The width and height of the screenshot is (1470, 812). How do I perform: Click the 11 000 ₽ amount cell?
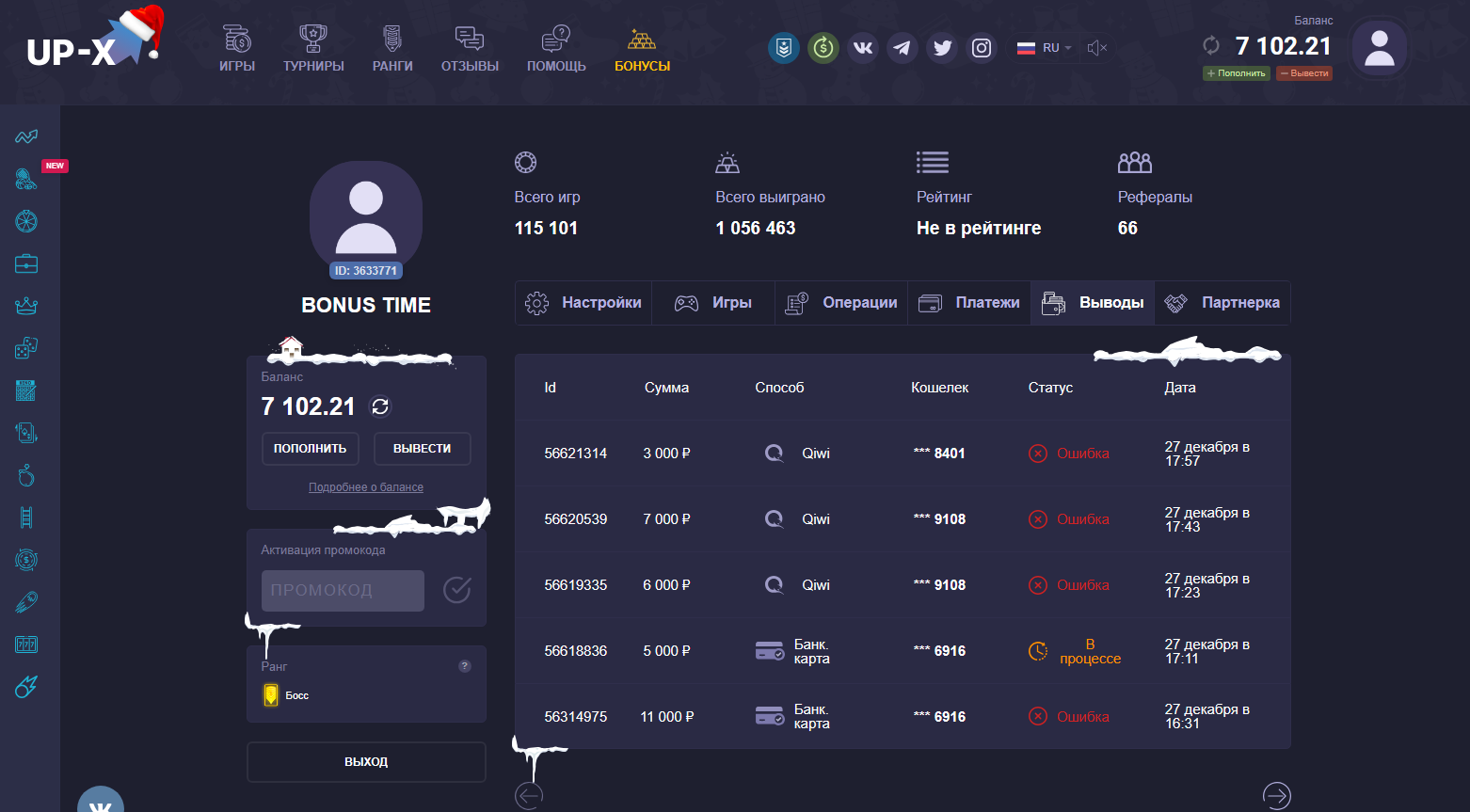click(667, 717)
